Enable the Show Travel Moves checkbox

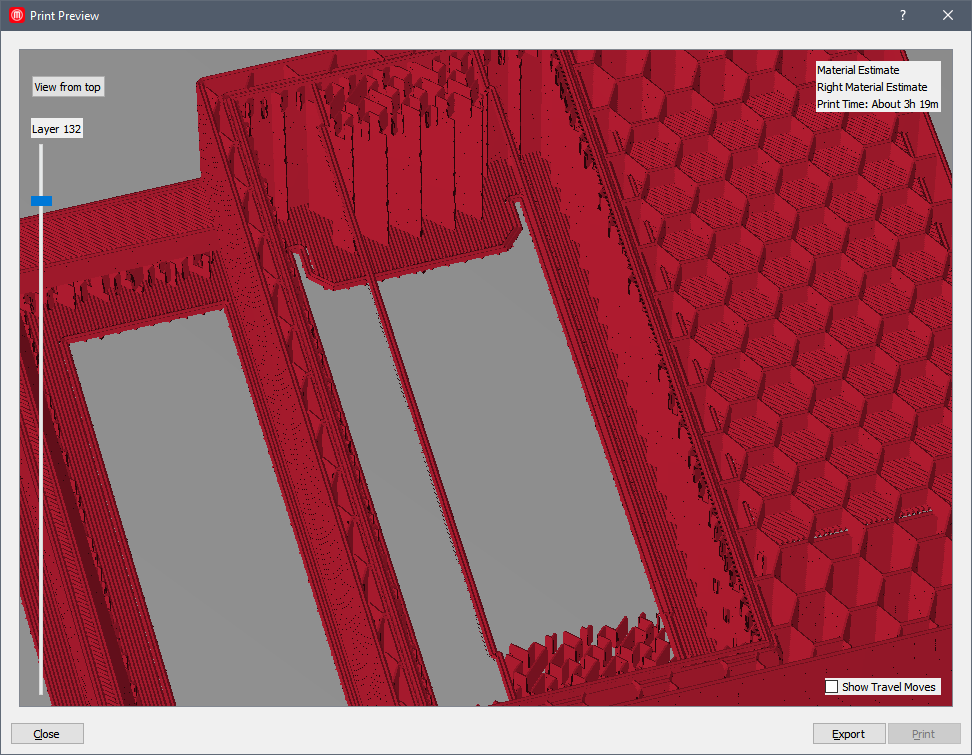pos(832,687)
